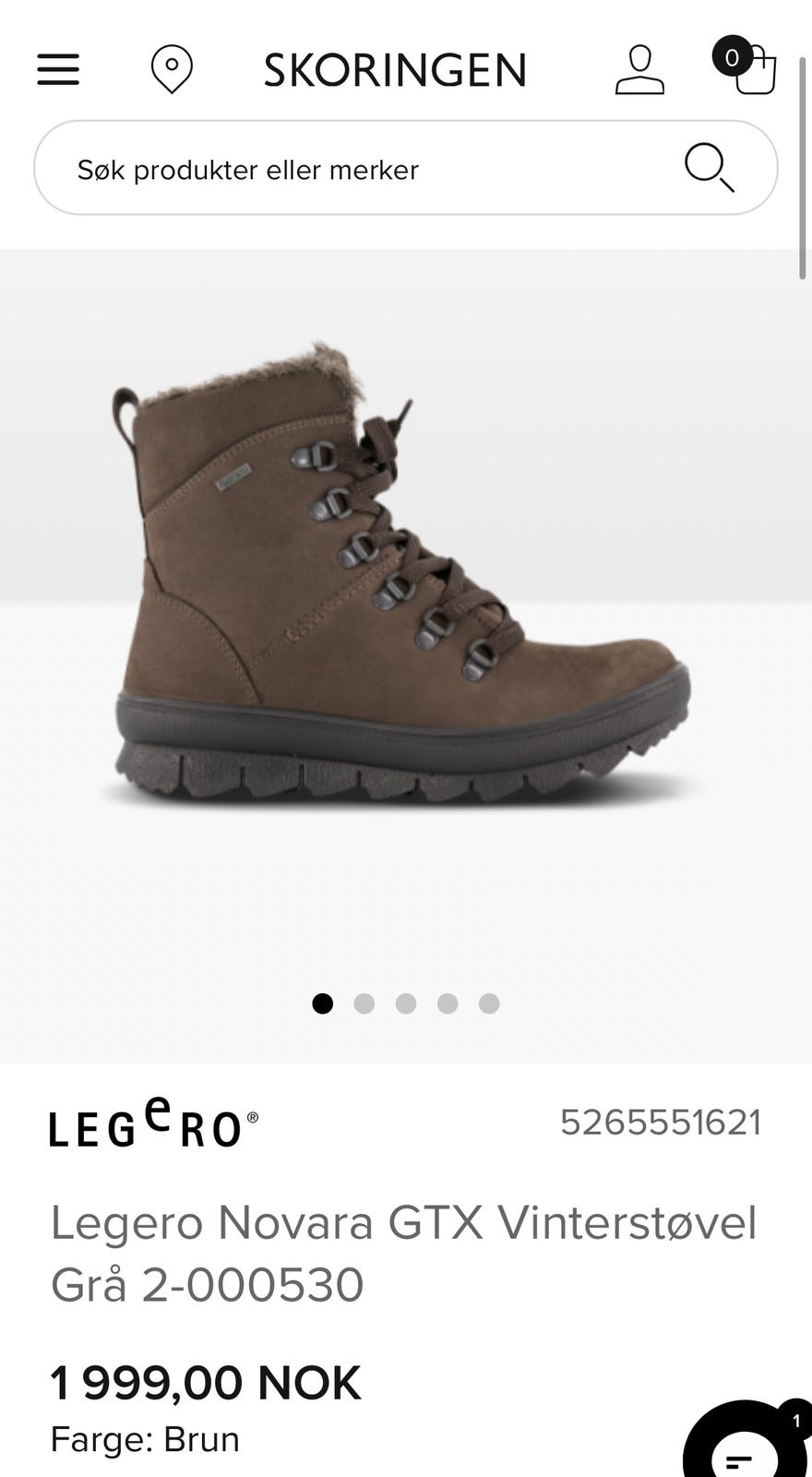Click the cart count badge showing 0
The width and height of the screenshot is (812, 1477).
[x=732, y=57]
